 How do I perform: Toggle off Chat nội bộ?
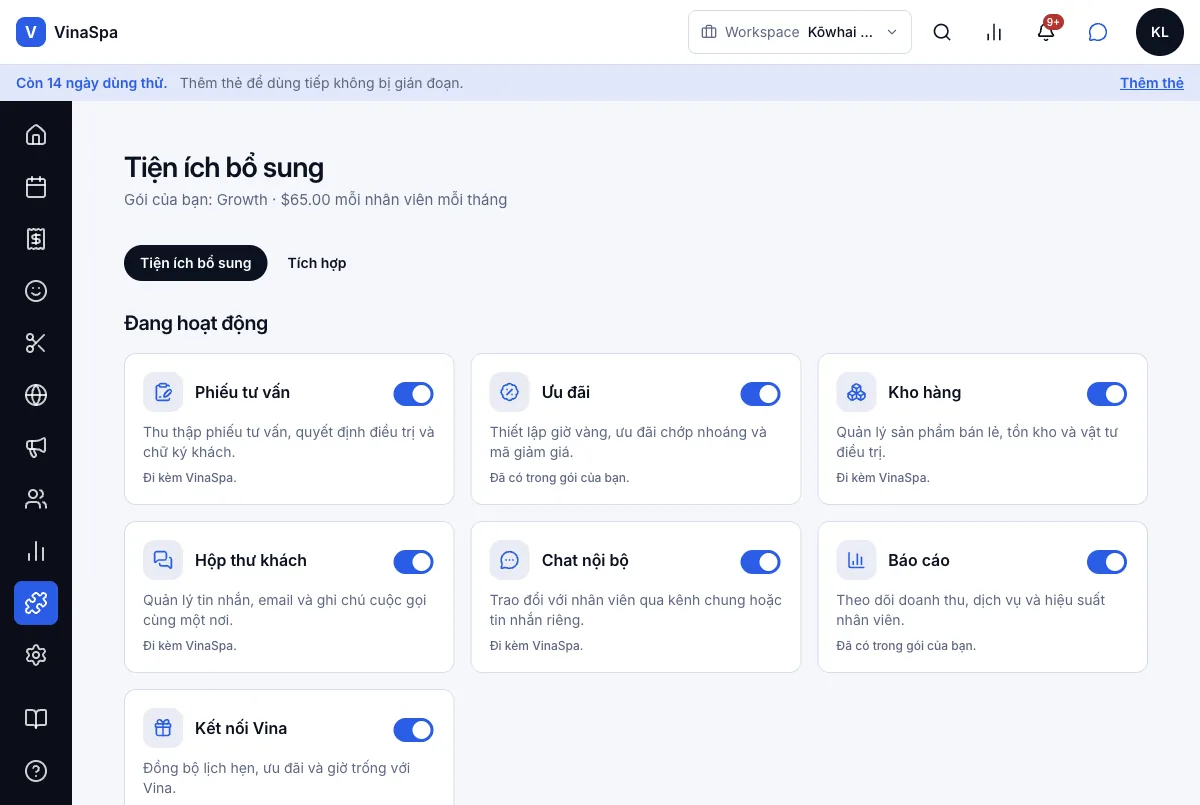pos(760,562)
